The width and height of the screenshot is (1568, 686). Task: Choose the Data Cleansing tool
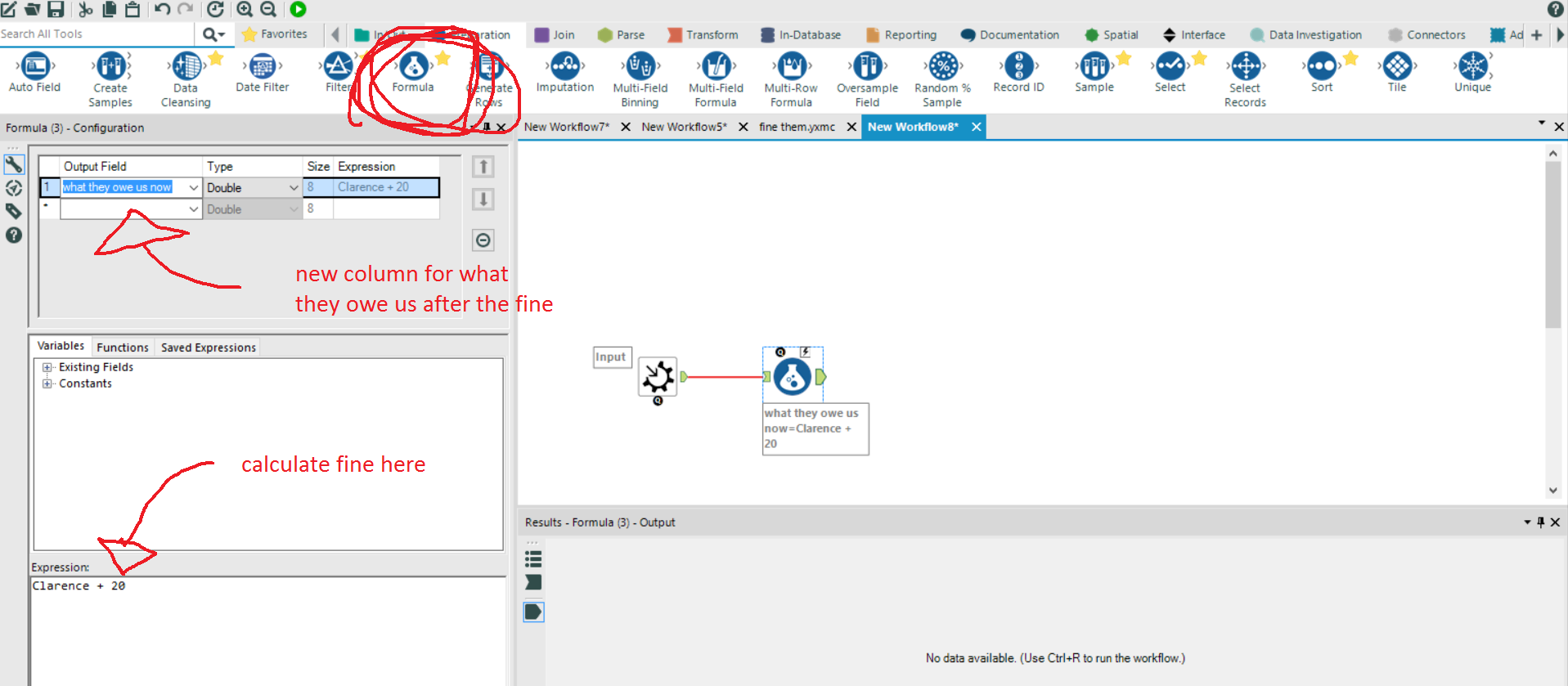tap(186, 79)
